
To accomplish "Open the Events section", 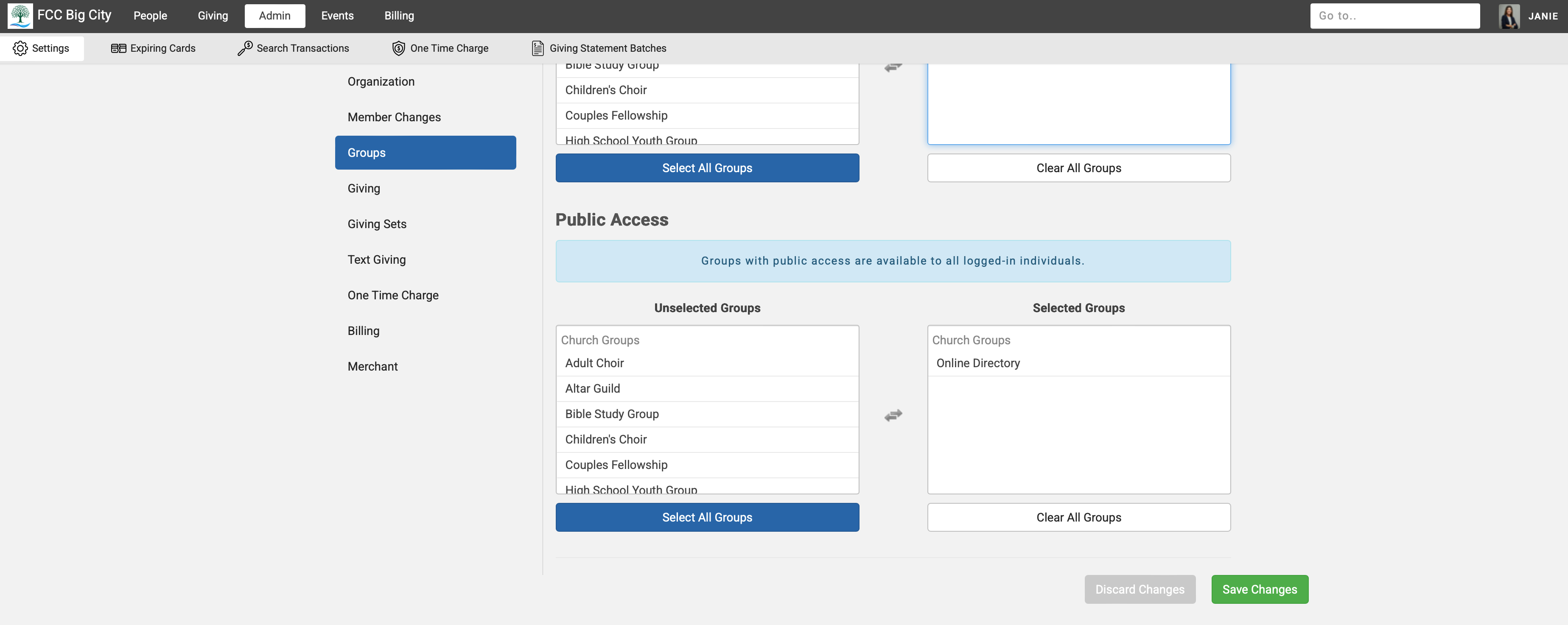I will point(337,16).
